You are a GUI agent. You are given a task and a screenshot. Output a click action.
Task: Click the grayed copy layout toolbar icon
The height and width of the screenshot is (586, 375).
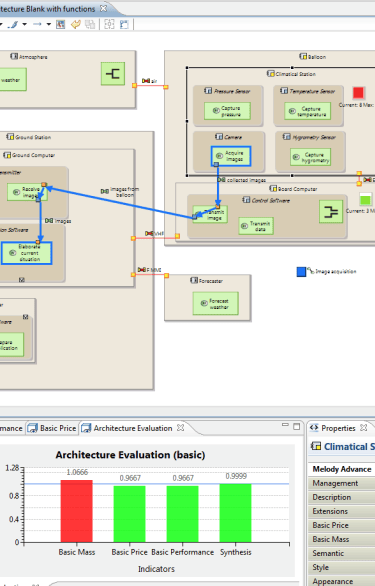90,25
